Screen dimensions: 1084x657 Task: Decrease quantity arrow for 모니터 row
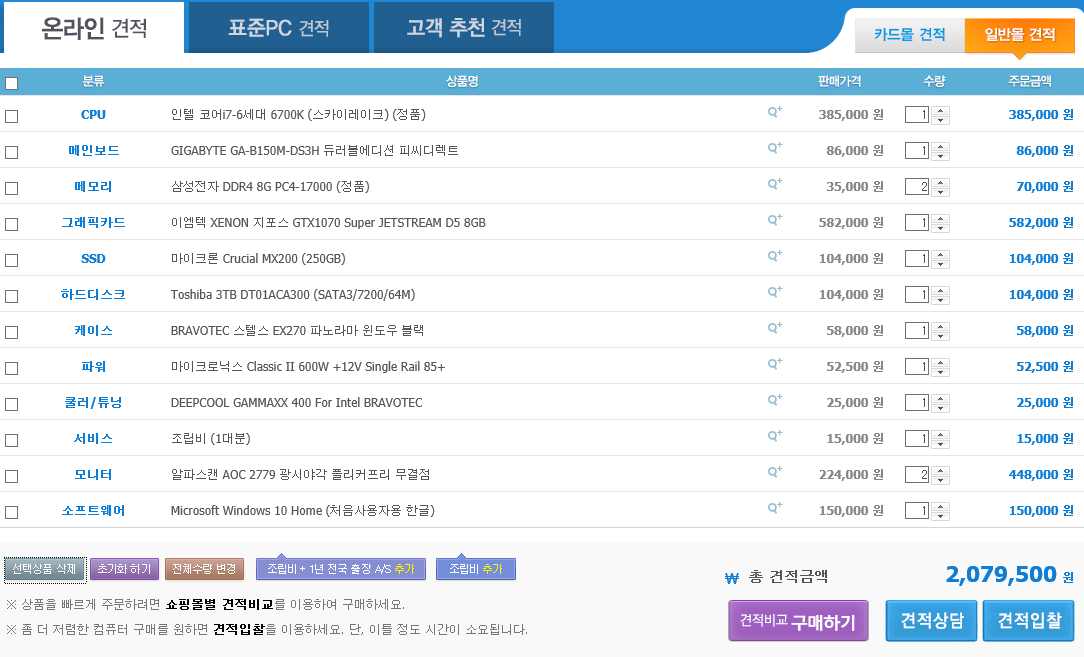point(940,480)
